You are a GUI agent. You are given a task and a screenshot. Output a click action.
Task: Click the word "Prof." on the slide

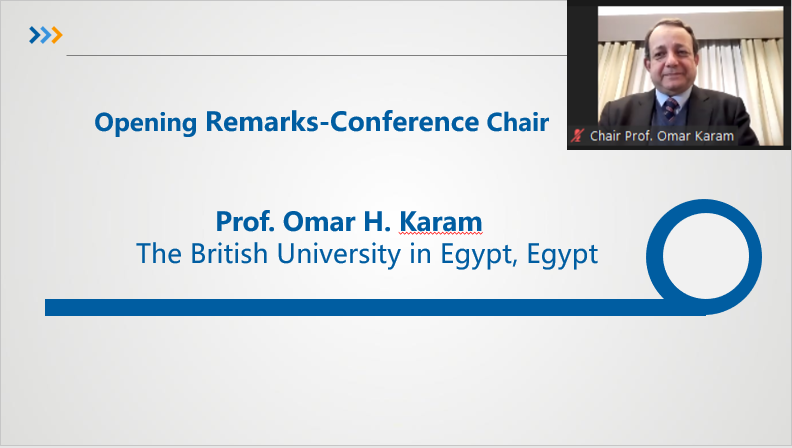pyautogui.click(x=245, y=221)
